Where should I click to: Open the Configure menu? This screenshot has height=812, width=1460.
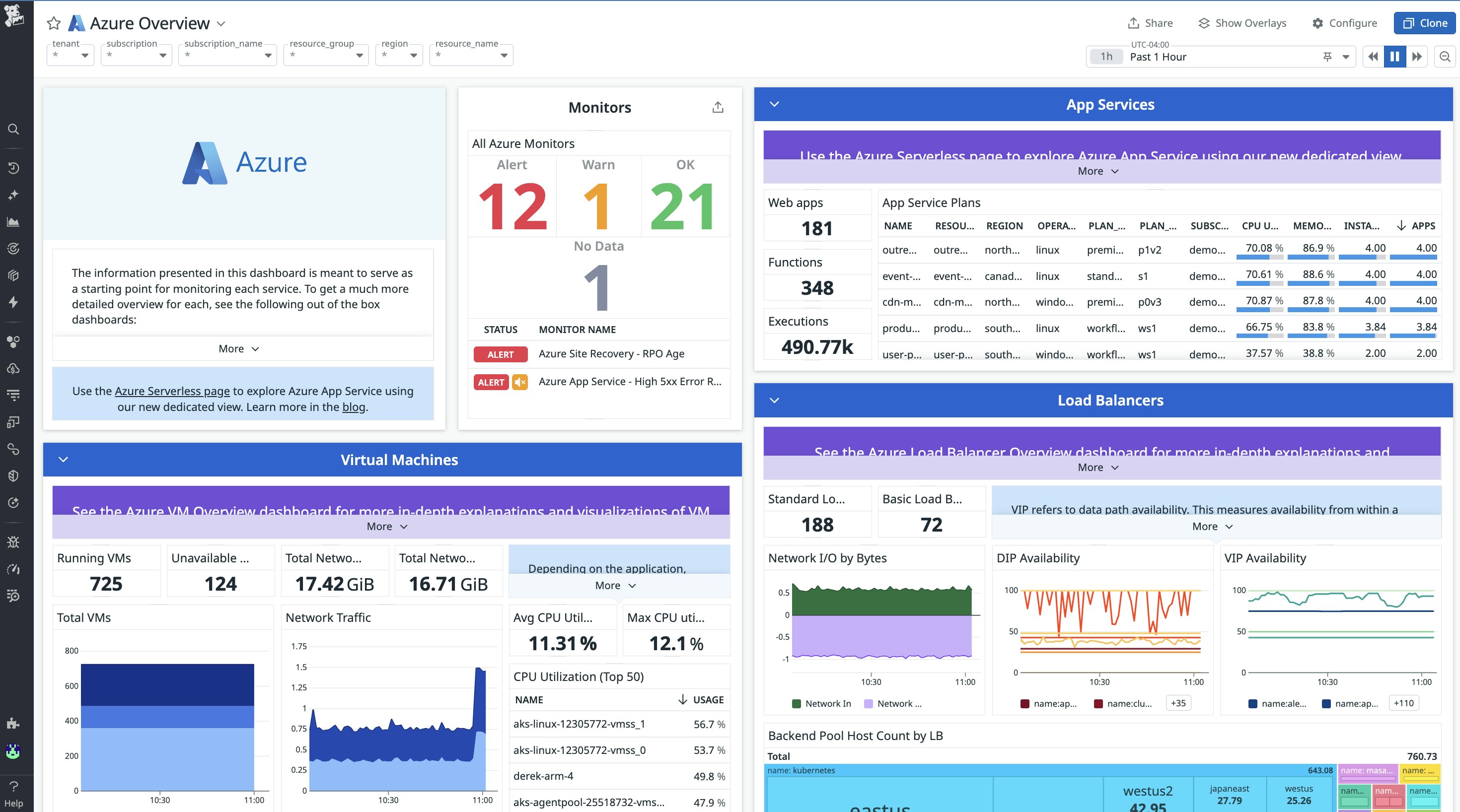tap(1344, 23)
